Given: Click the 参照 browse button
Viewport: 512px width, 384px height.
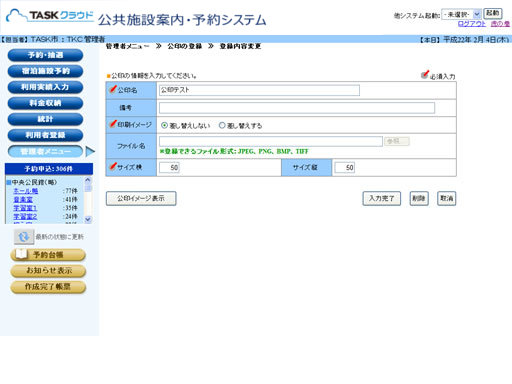Looking at the screenshot, I should (397, 141).
